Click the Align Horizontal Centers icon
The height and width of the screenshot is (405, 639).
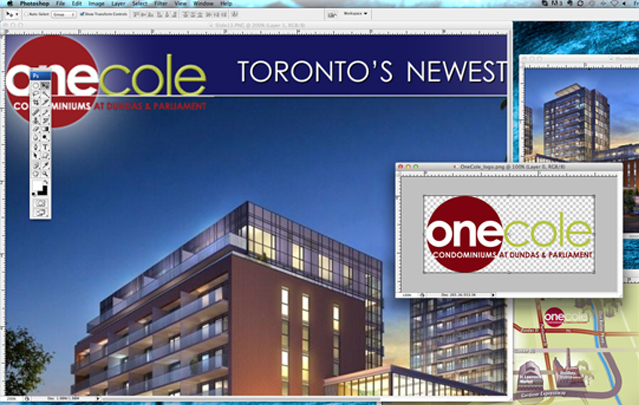coord(167,14)
